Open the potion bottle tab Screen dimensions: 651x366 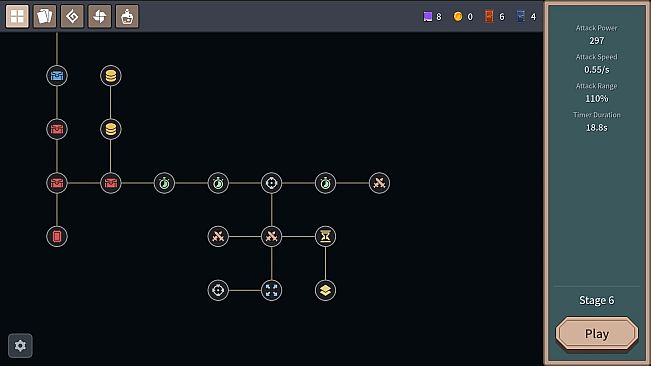127,17
